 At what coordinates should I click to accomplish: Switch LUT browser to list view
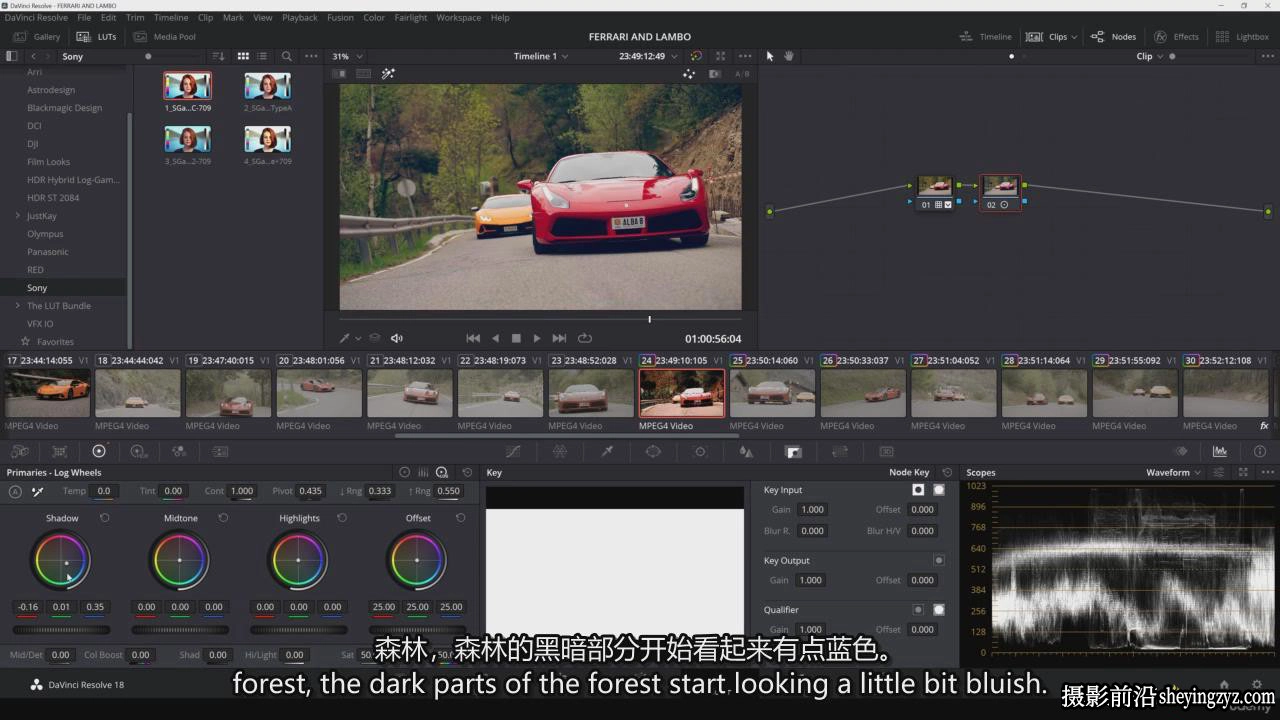263,57
